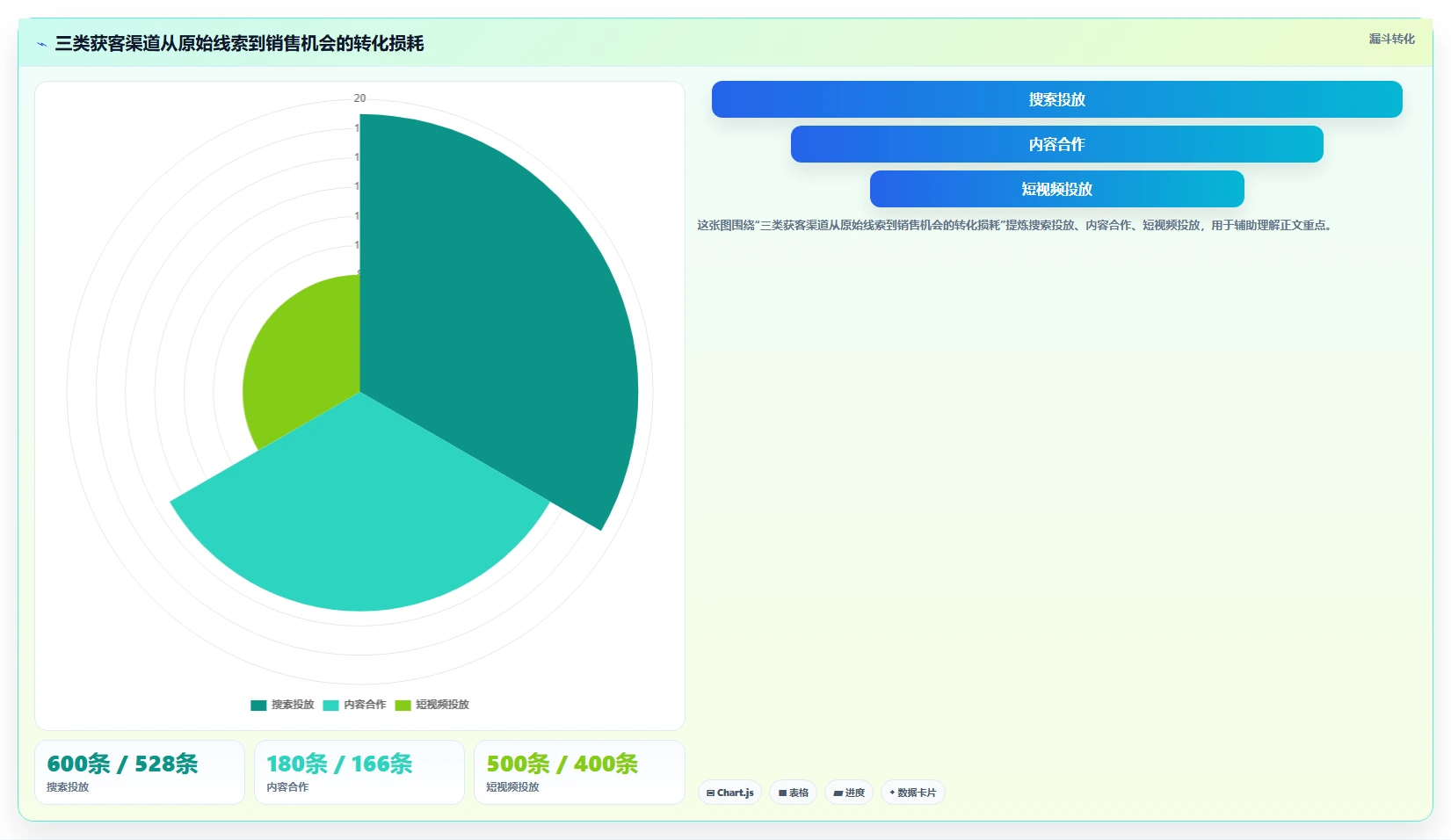
Task: Click the green 短视频投放 legend swatch
Action: (x=403, y=705)
